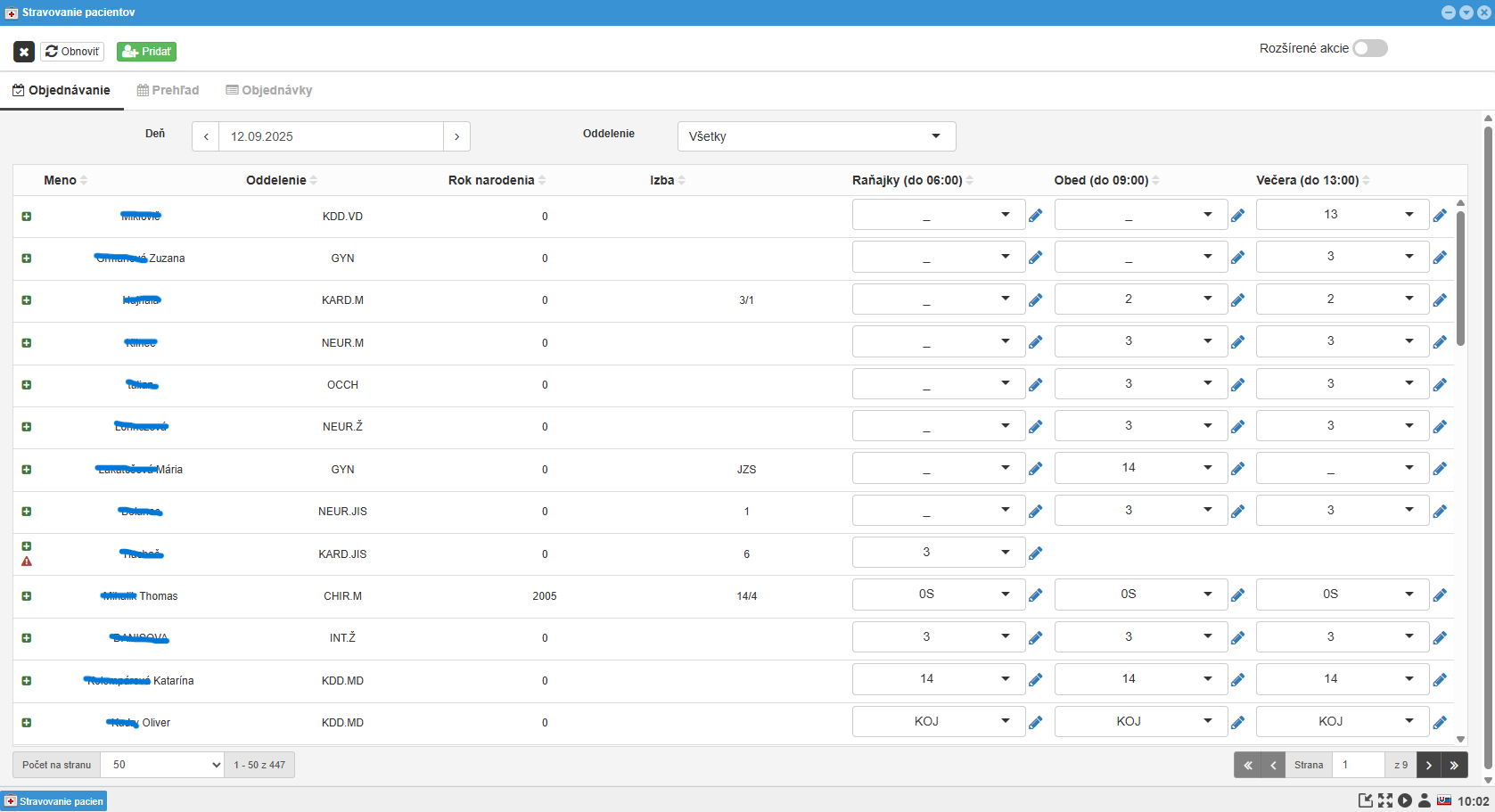Image resolution: width=1495 pixels, height=812 pixels.
Task: Edit Raňajky pencil for NEUR.JIS row
Action: tap(1035, 512)
